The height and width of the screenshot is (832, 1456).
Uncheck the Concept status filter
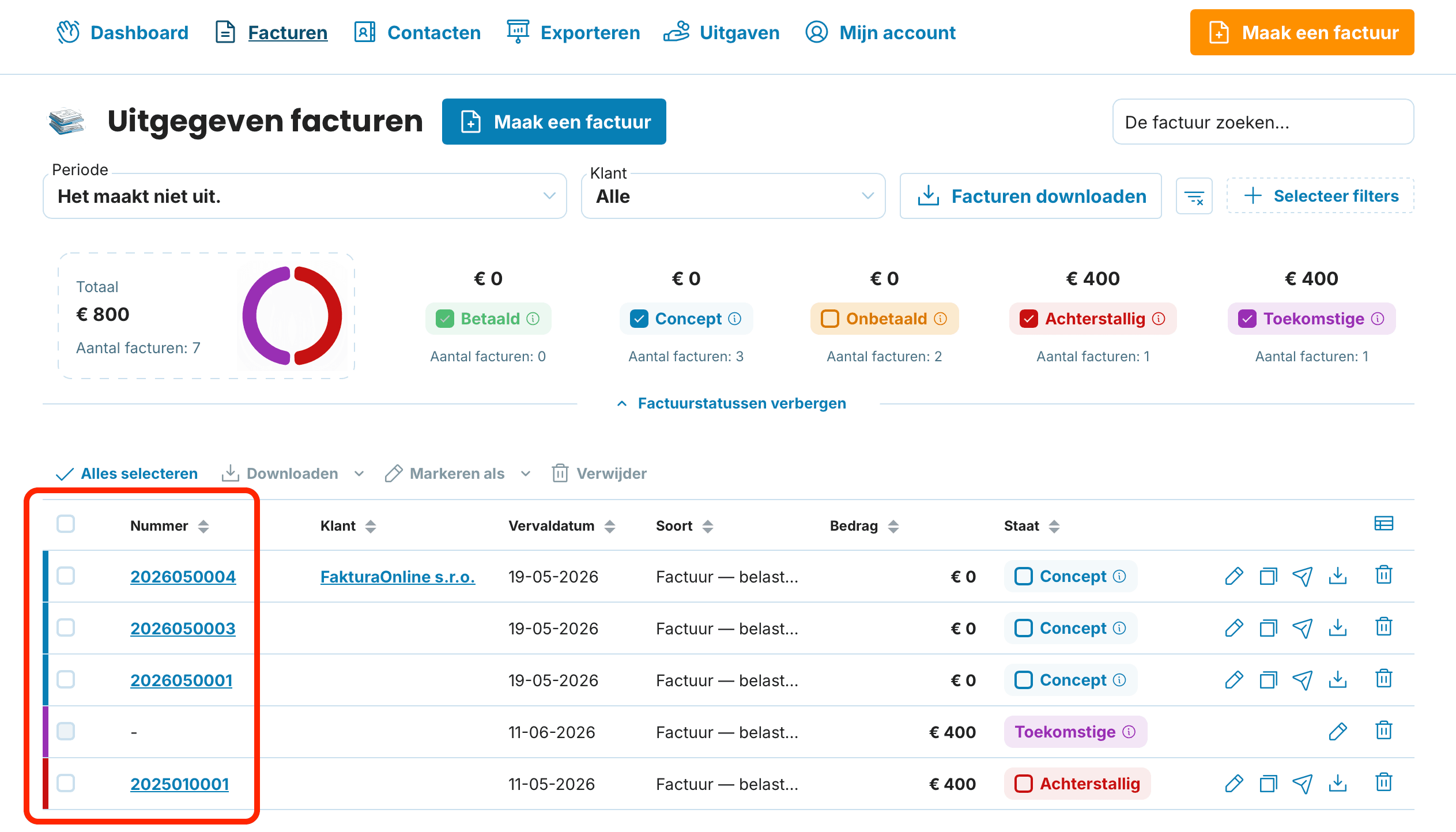point(639,319)
